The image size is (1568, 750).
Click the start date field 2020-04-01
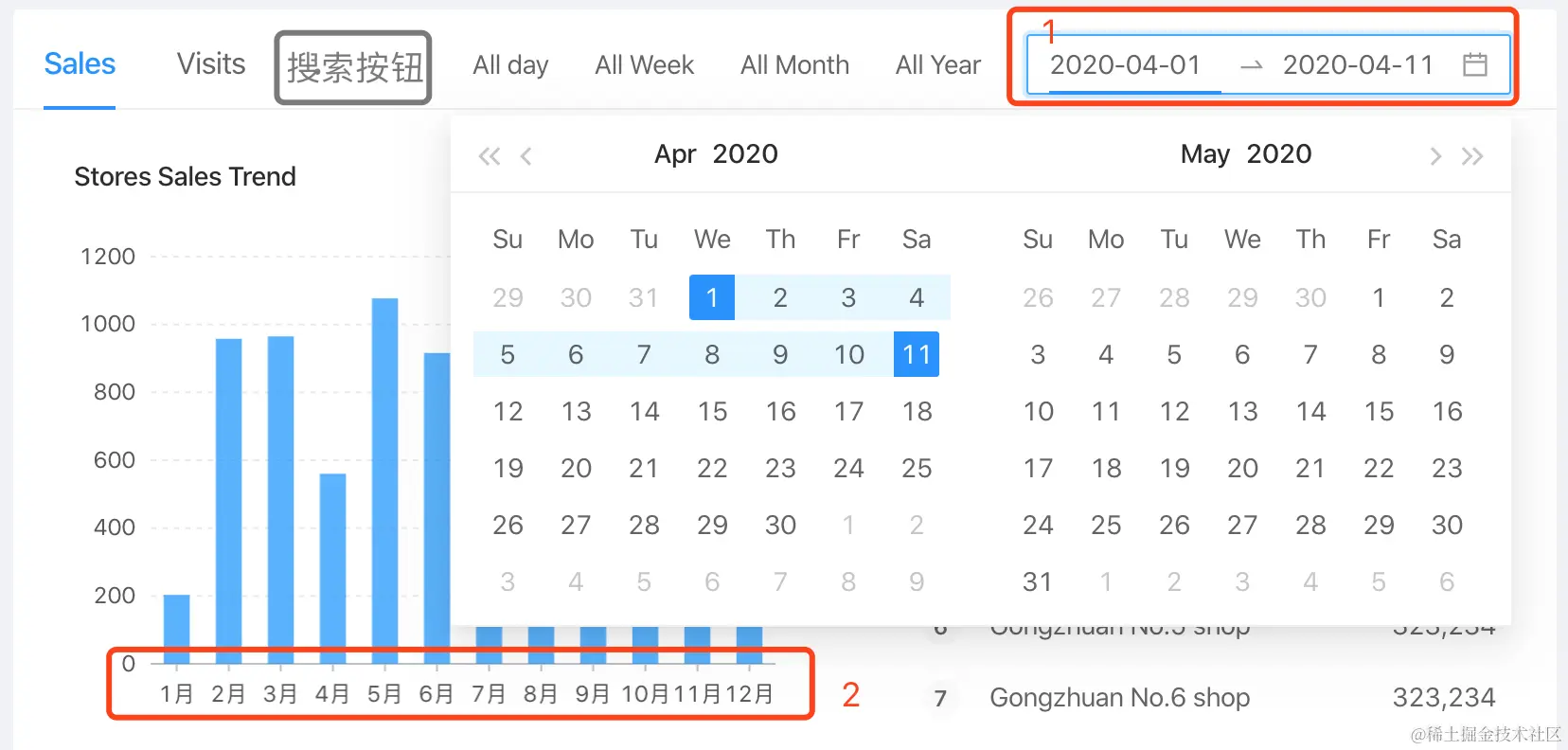pyautogui.click(x=1125, y=64)
